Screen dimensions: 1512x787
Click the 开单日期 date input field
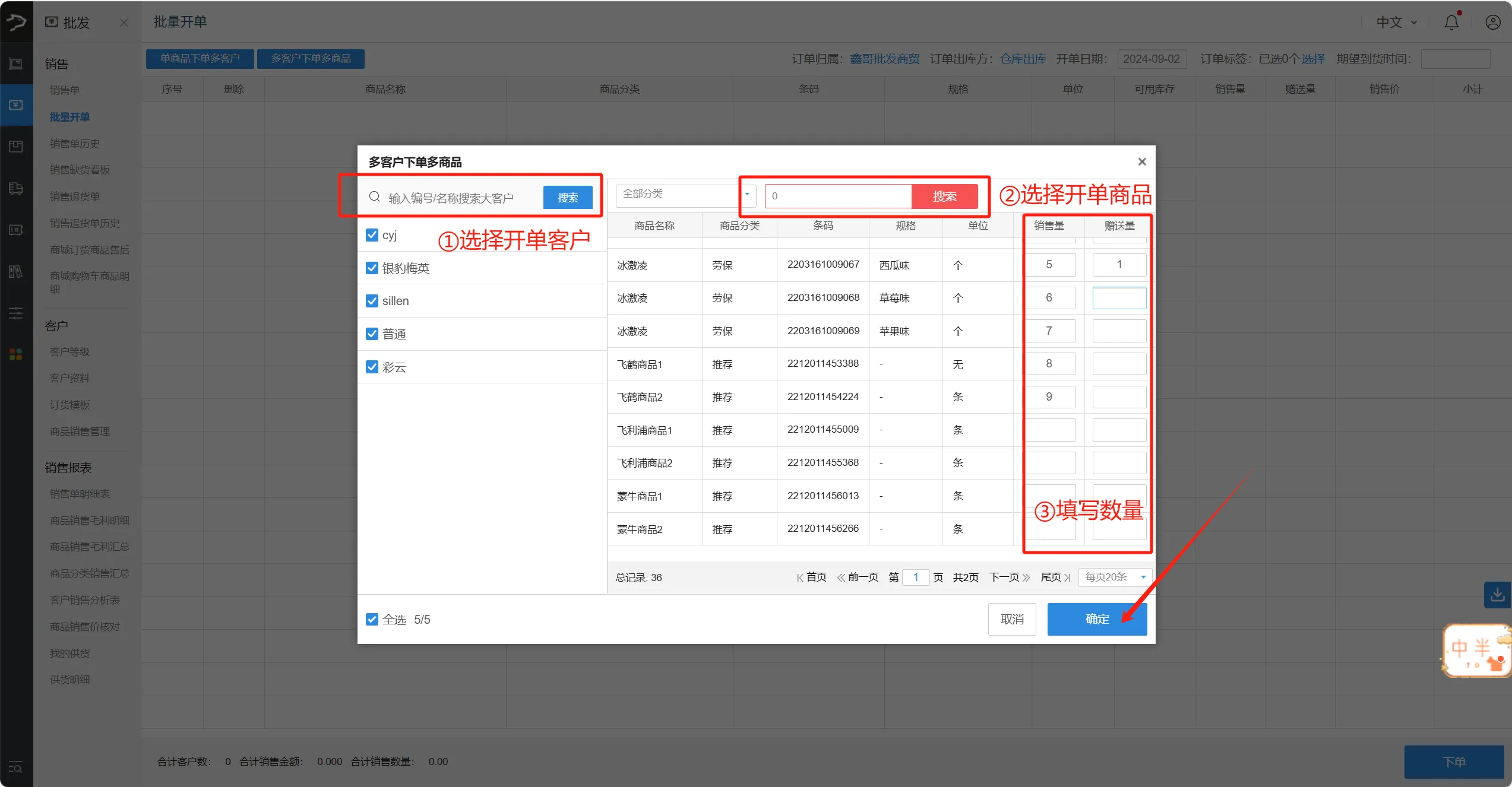point(1152,59)
